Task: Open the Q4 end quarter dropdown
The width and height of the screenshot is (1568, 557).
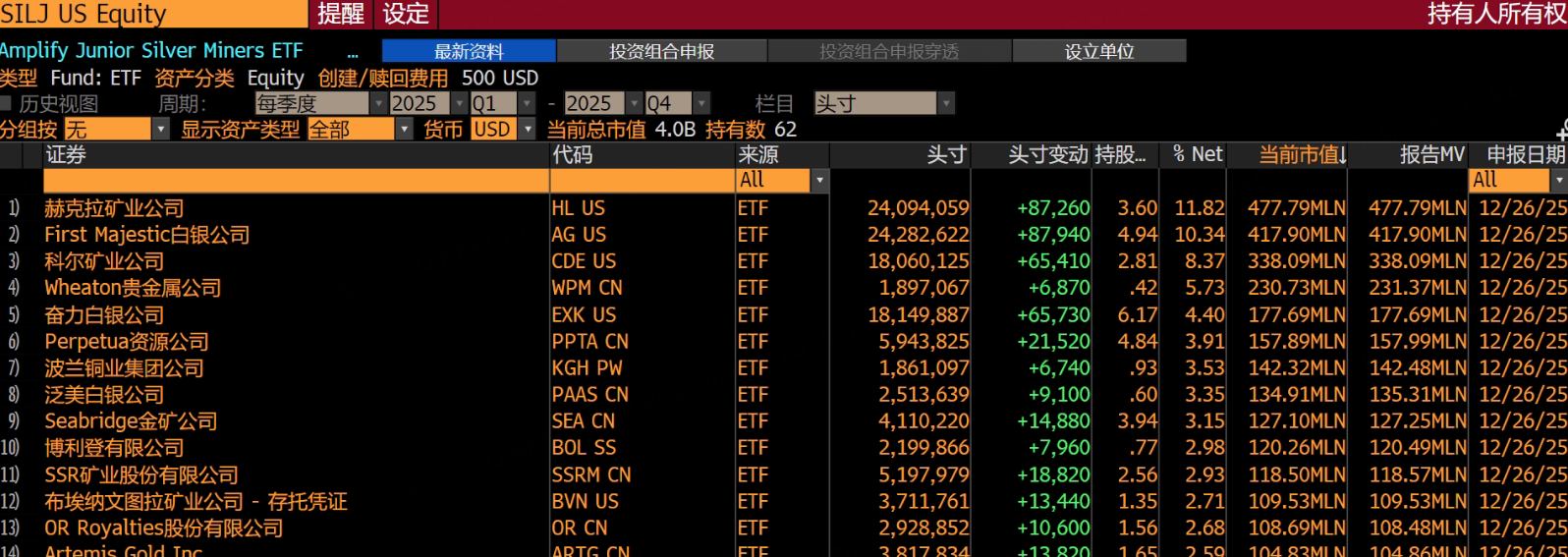Action: [x=701, y=103]
